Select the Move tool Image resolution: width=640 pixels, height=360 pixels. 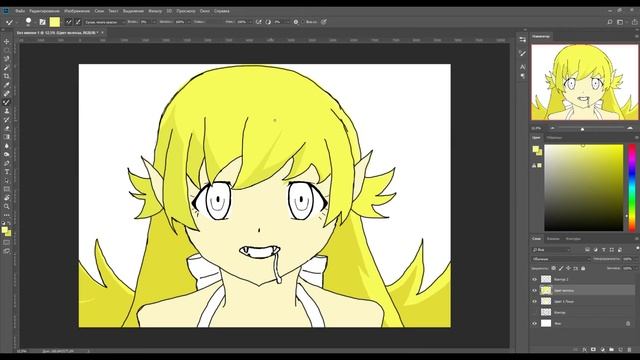click(7, 42)
